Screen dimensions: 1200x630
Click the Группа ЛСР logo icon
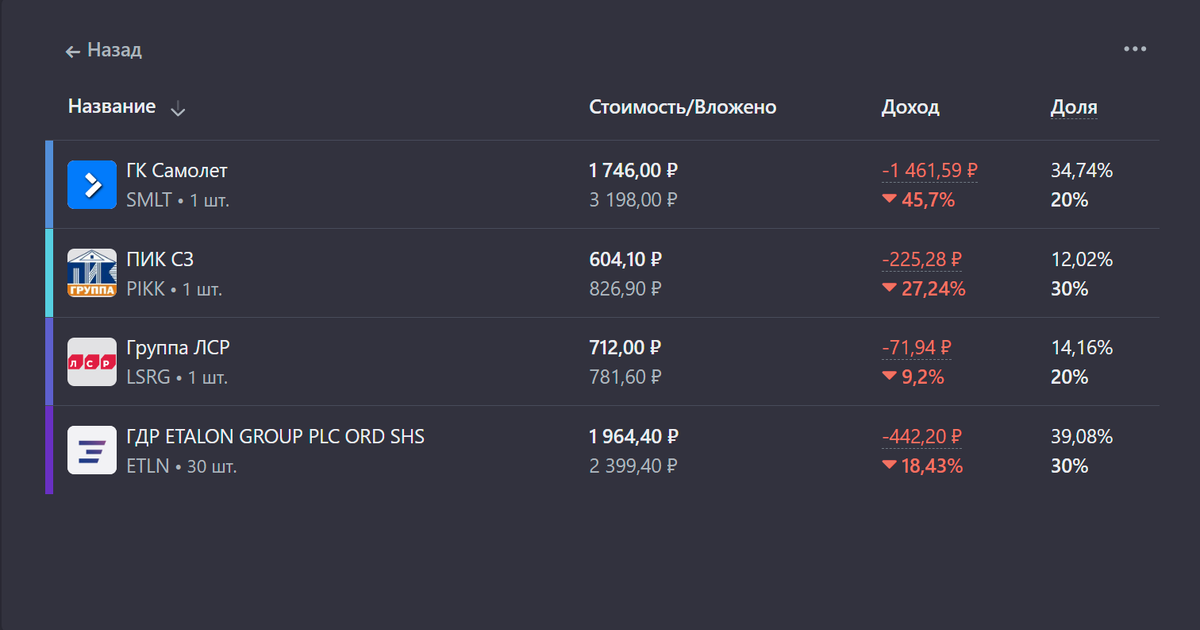coord(92,362)
